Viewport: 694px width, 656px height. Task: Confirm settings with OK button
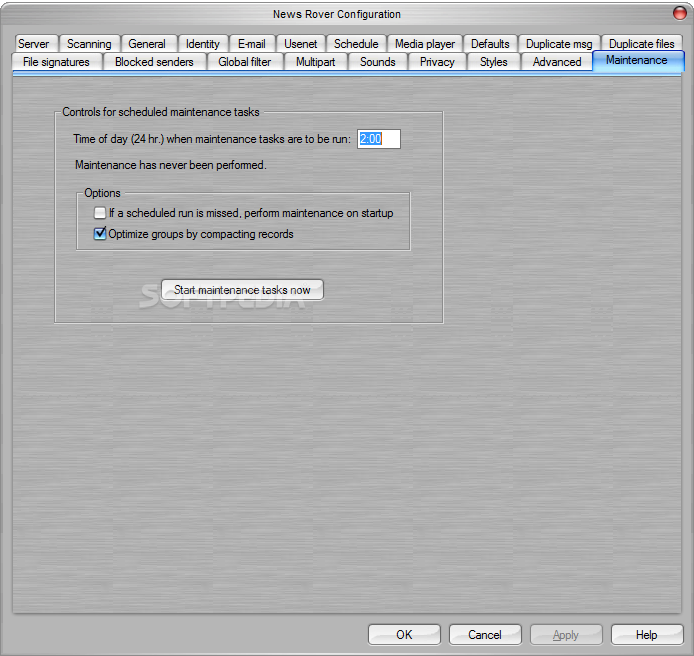point(404,635)
